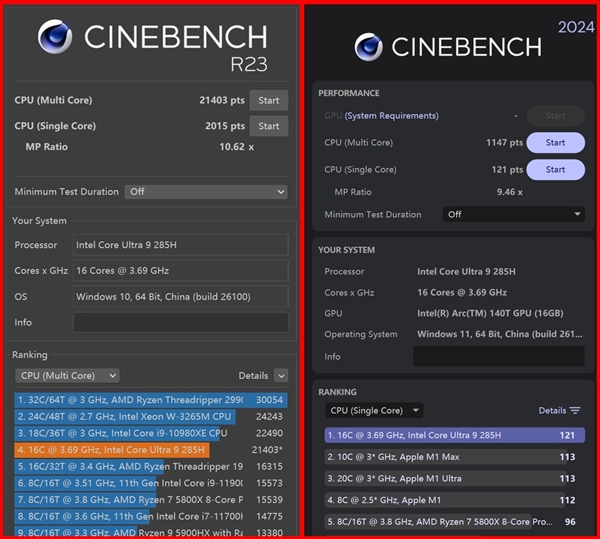Click the R23 Info text field
The height and width of the screenshot is (539, 600).
pyautogui.click(x=180, y=322)
